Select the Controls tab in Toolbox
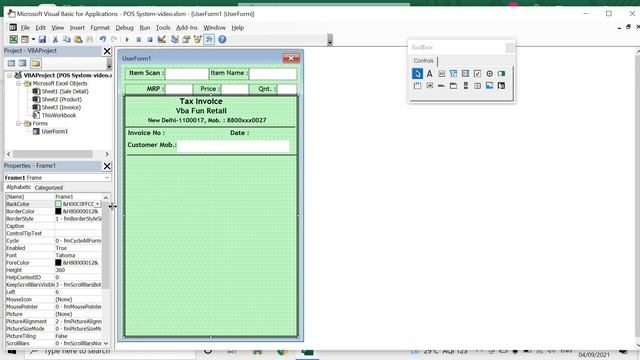Viewport: 640px width, 360px height. (x=424, y=61)
